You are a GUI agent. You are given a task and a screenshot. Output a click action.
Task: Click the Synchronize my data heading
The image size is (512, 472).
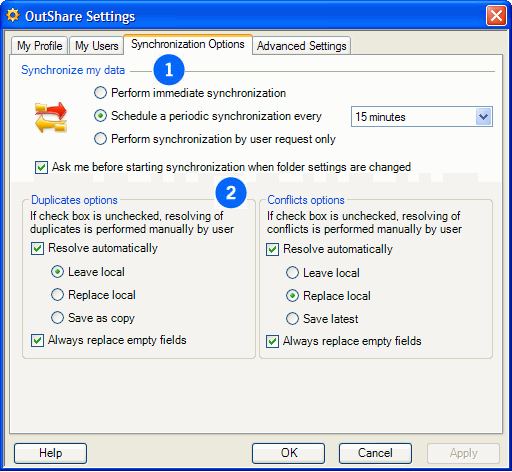[73, 70]
